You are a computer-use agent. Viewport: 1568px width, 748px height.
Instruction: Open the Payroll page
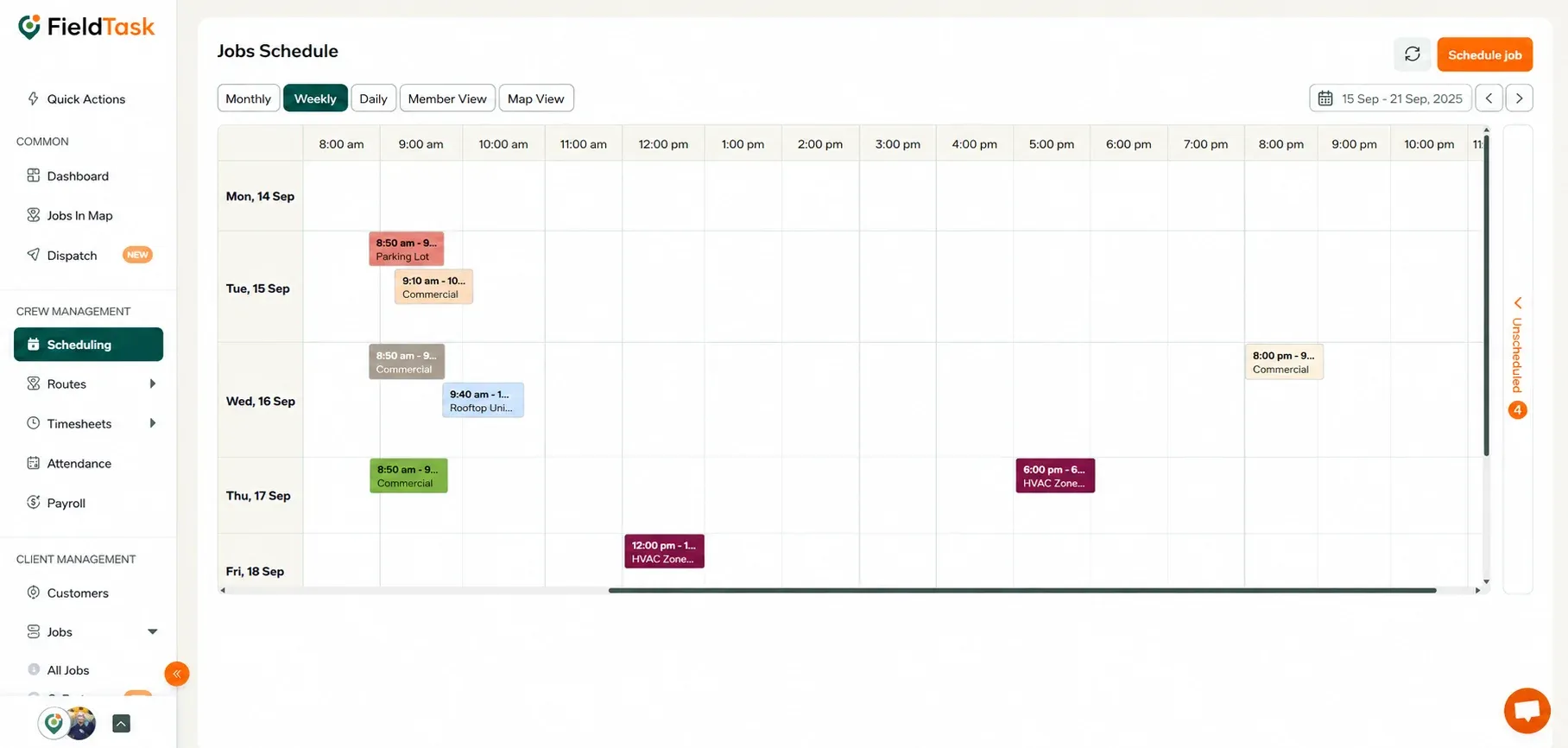(x=66, y=503)
